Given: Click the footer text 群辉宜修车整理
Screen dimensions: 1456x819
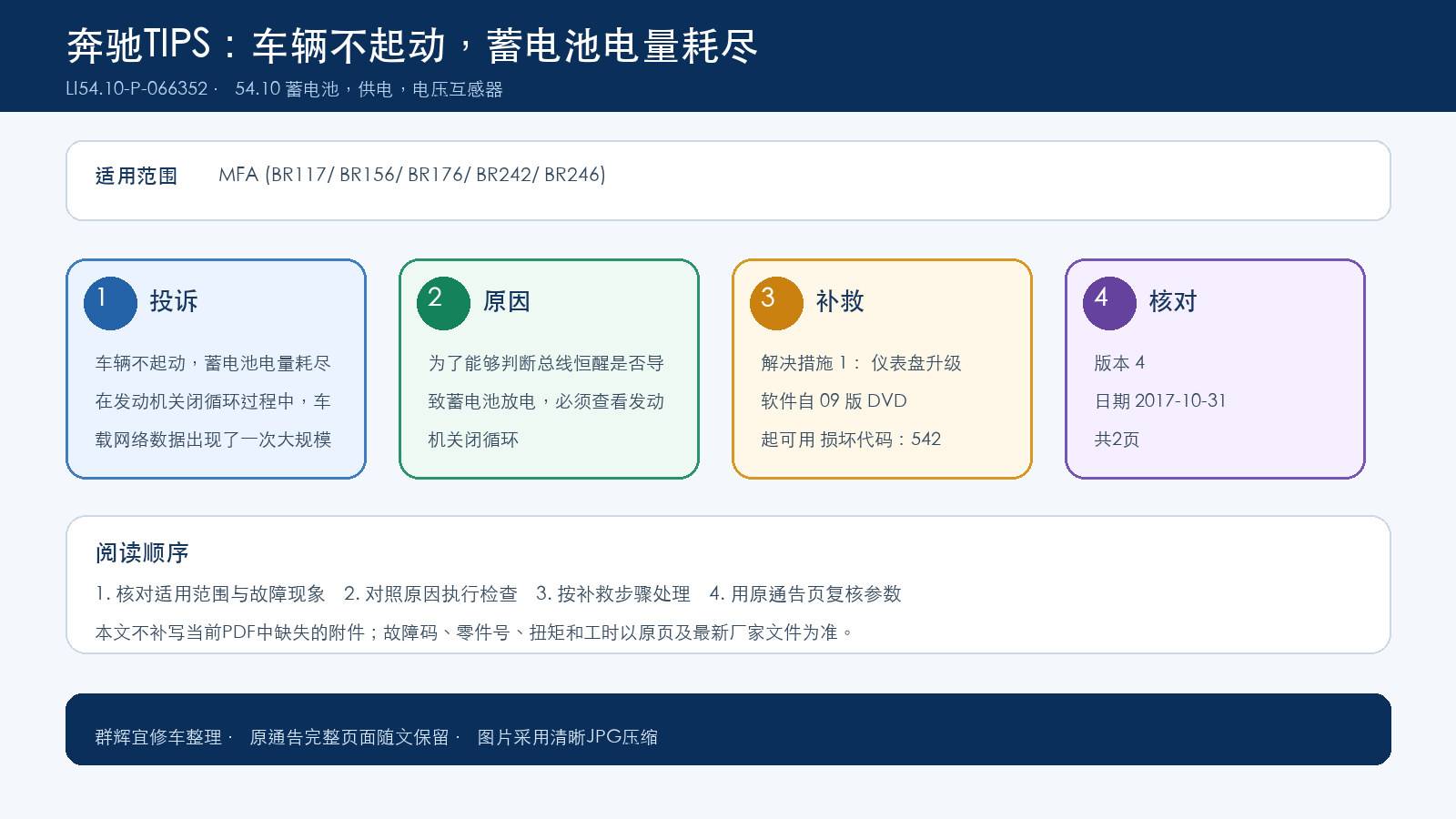Looking at the screenshot, I should (158, 738).
